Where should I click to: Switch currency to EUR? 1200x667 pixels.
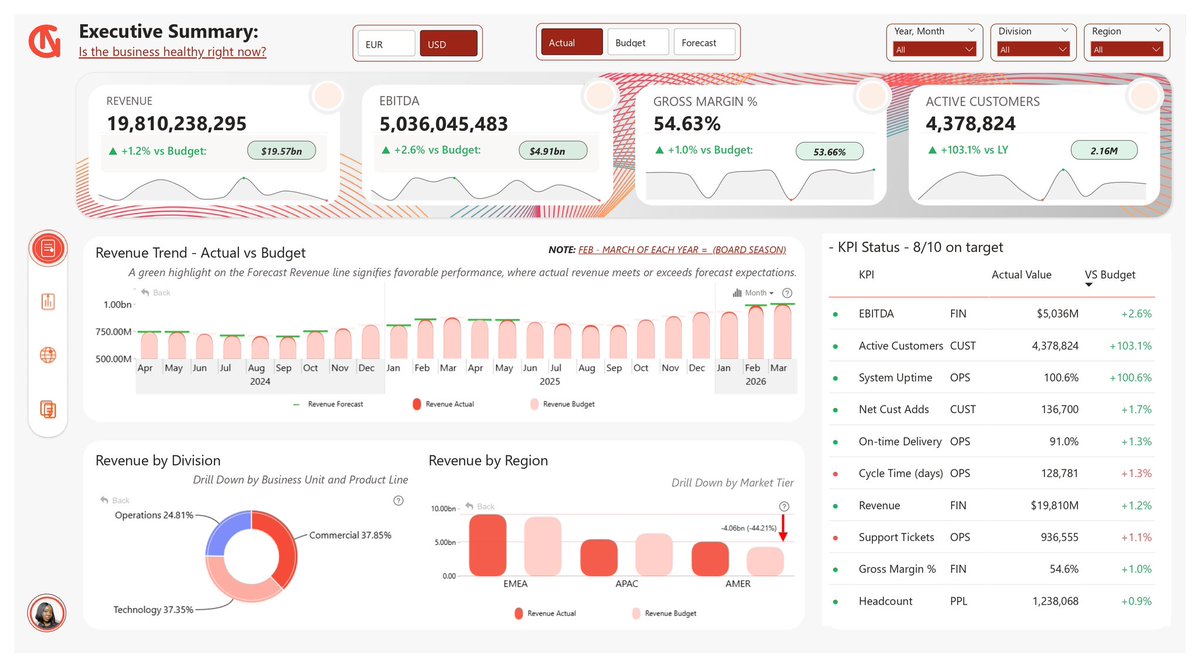[385, 43]
